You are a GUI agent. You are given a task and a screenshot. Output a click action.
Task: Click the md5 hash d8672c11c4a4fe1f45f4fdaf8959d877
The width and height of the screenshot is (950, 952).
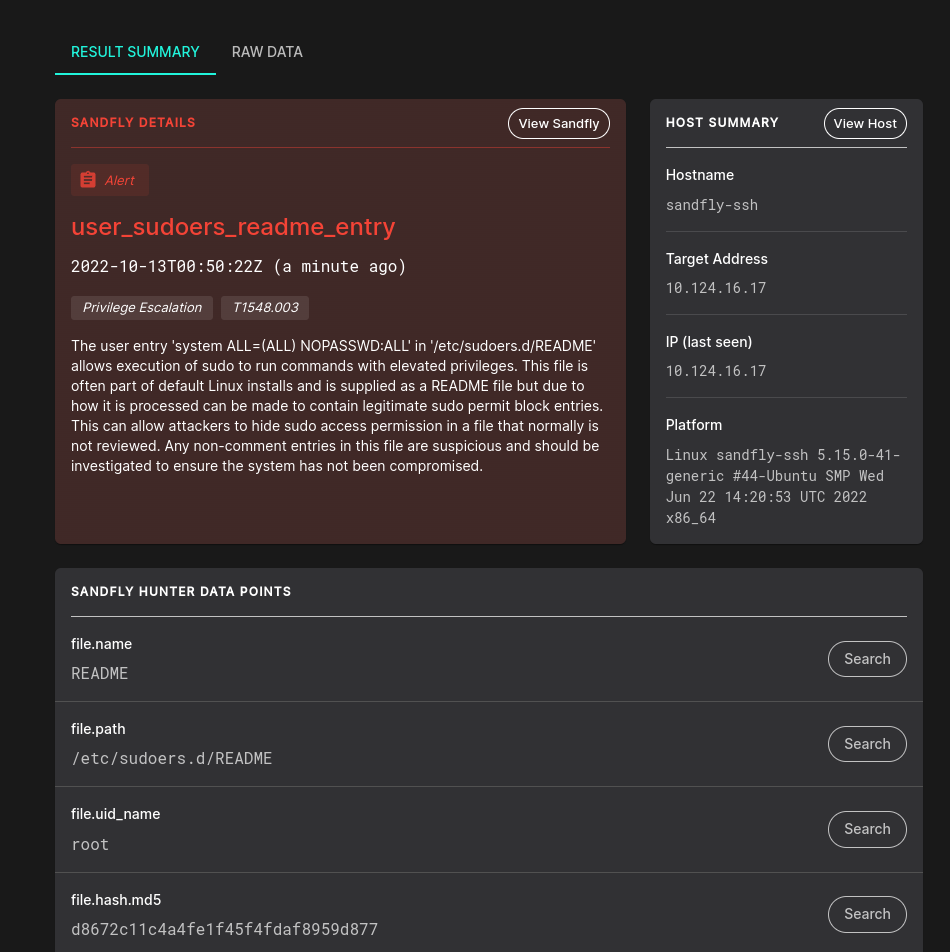[x=225, y=930]
